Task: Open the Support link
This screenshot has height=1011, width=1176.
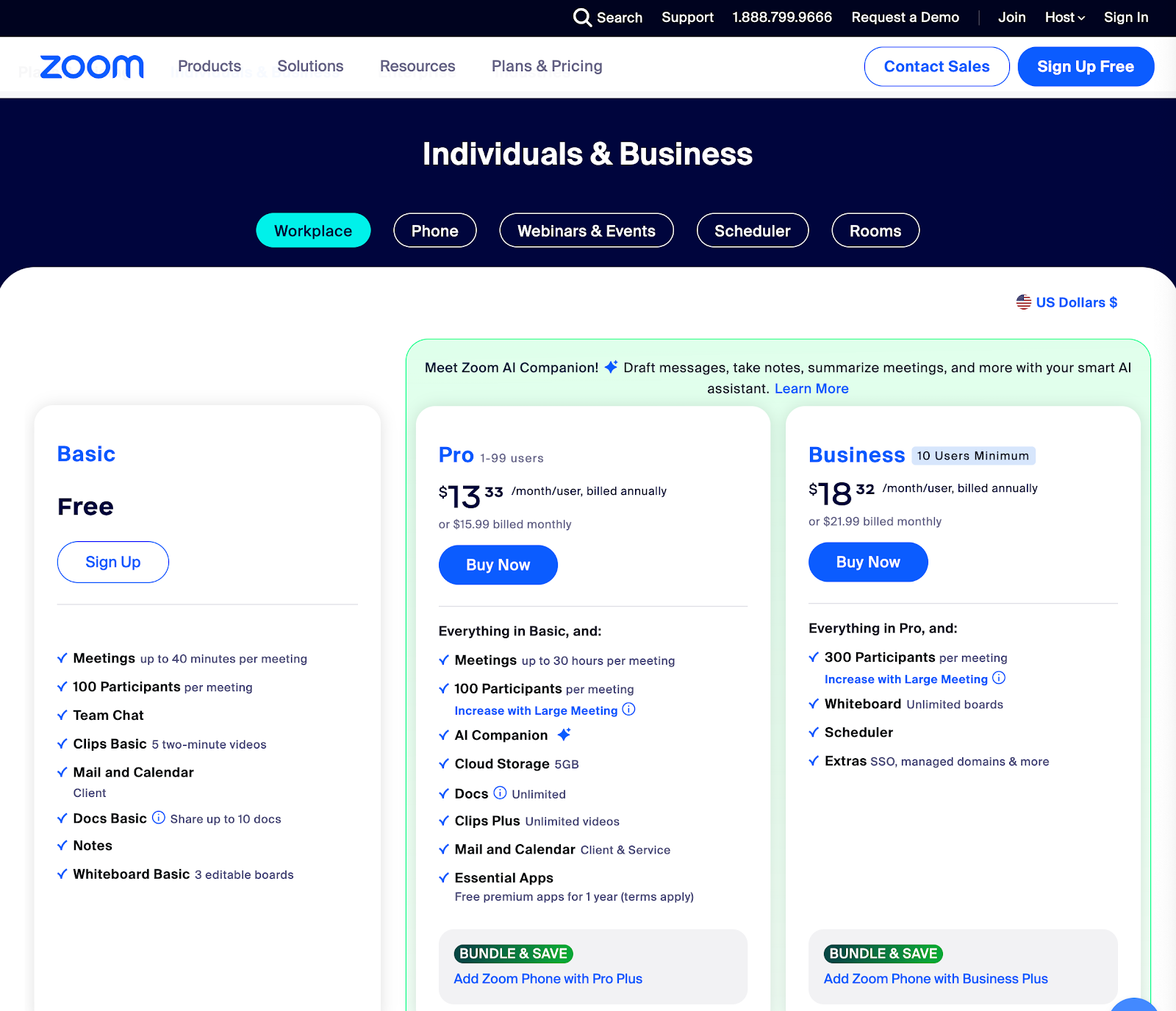Action: pyautogui.click(x=687, y=17)
